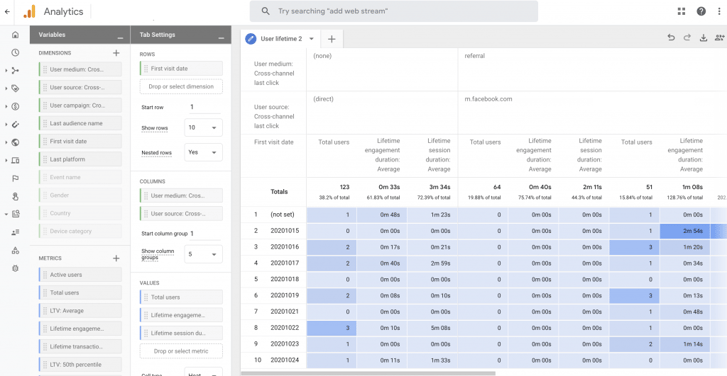This screenshot has height=376, width=727.
Task: Open the three-dot more options menu
Action: (x=719, y=12)
